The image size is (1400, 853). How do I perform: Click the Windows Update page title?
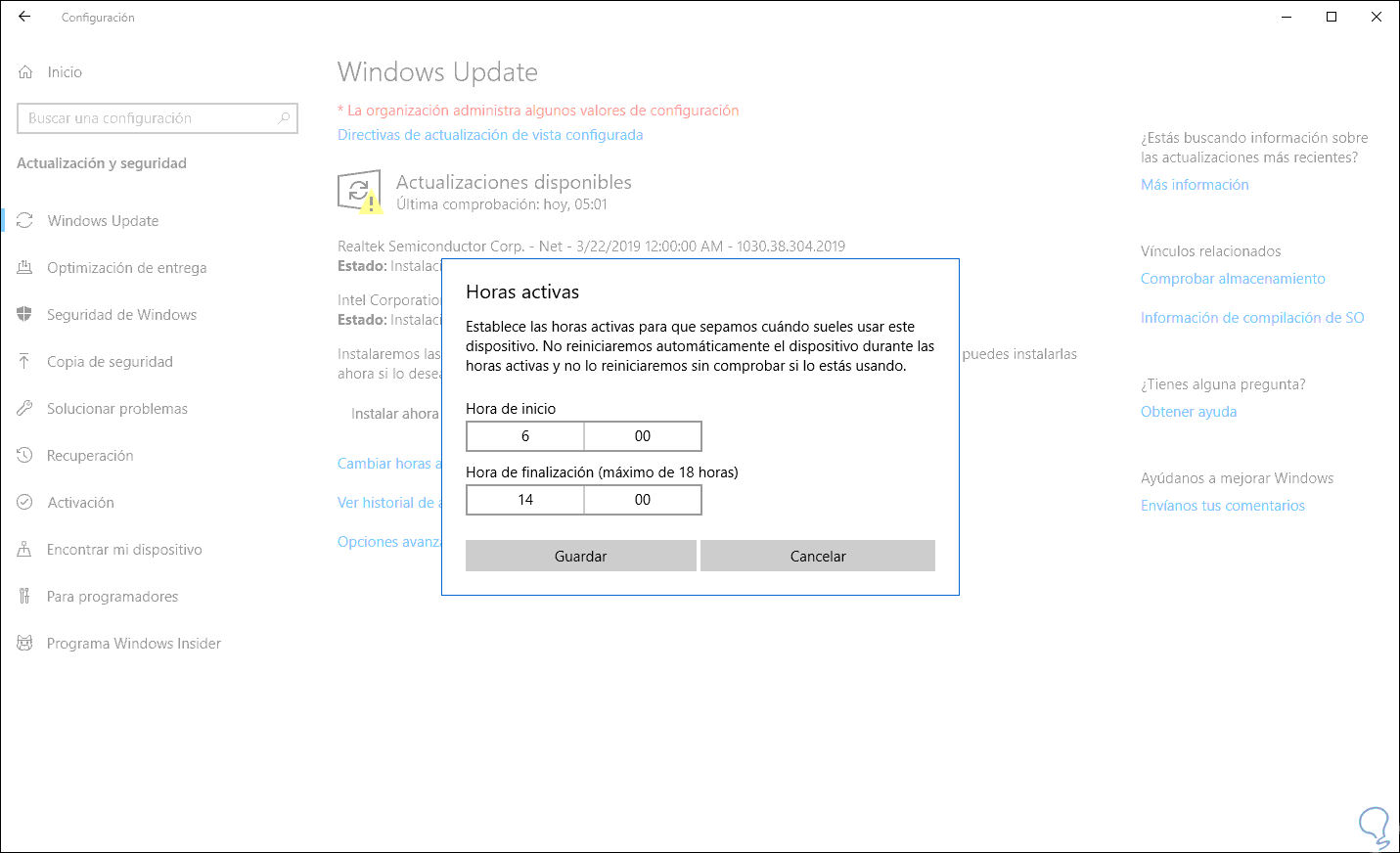pyautogui.click(x=437, y=72)
